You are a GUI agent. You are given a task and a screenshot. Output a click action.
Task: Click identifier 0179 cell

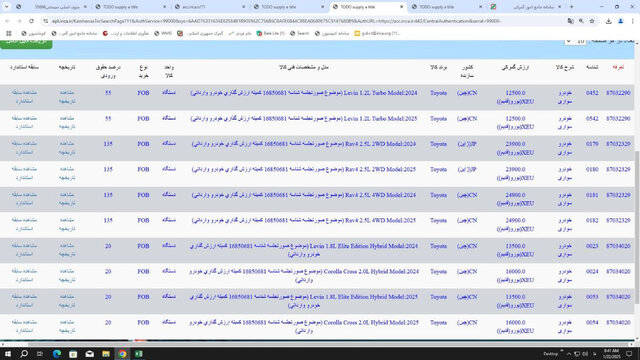[592, 144]
